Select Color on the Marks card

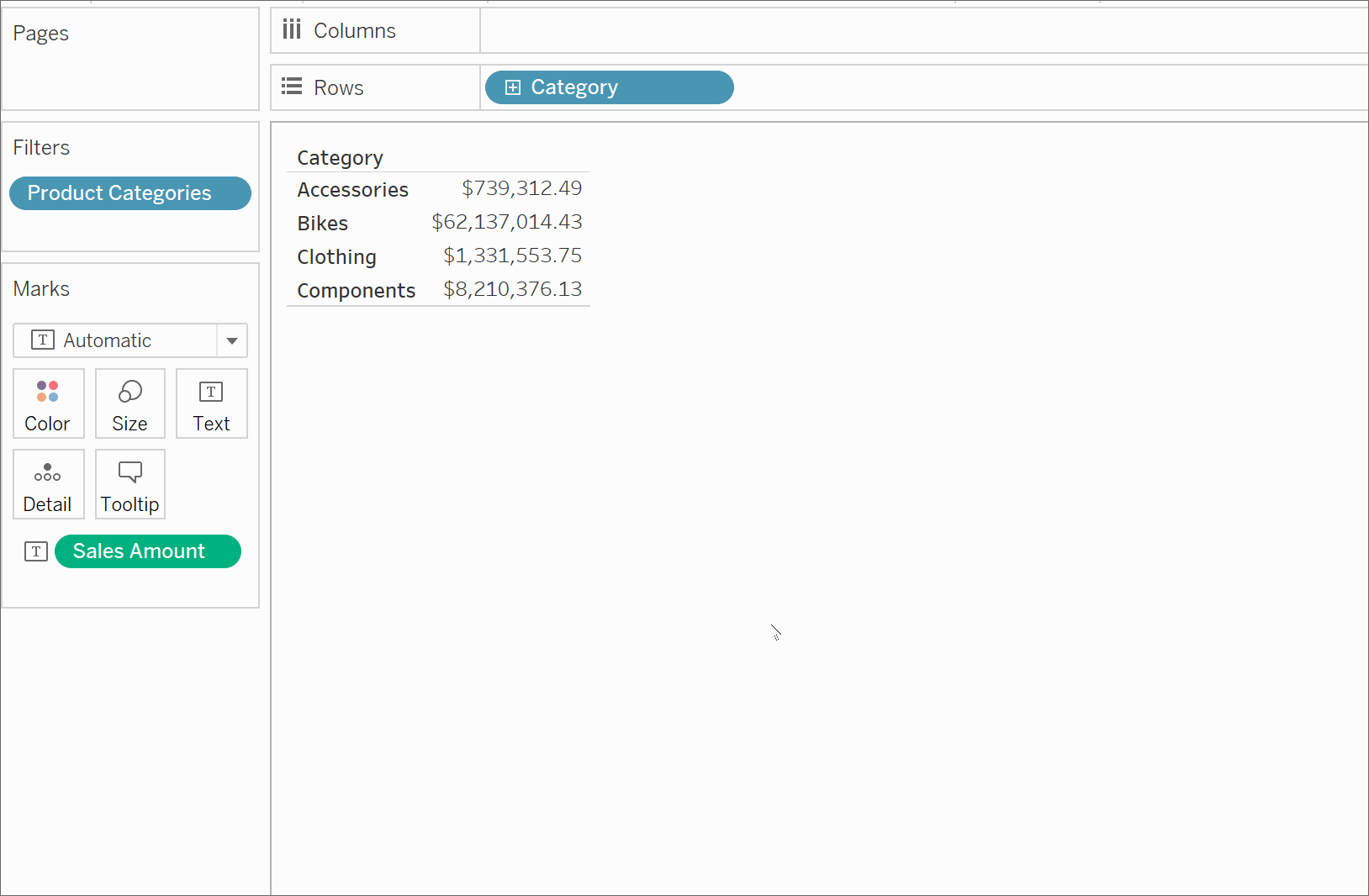(48, 403)
